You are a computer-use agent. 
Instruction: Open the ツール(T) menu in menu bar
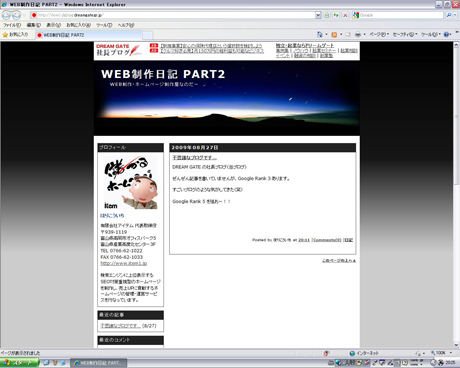(x=104, y=25)
